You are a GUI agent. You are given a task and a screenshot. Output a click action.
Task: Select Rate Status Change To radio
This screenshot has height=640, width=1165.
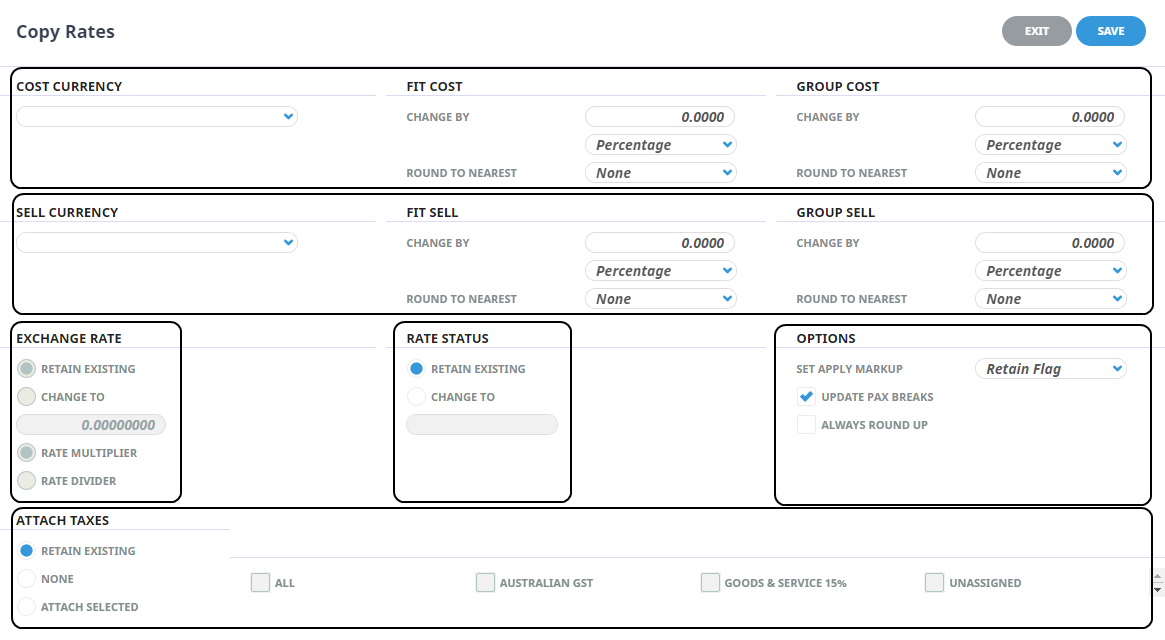click(x=417, y=397)
